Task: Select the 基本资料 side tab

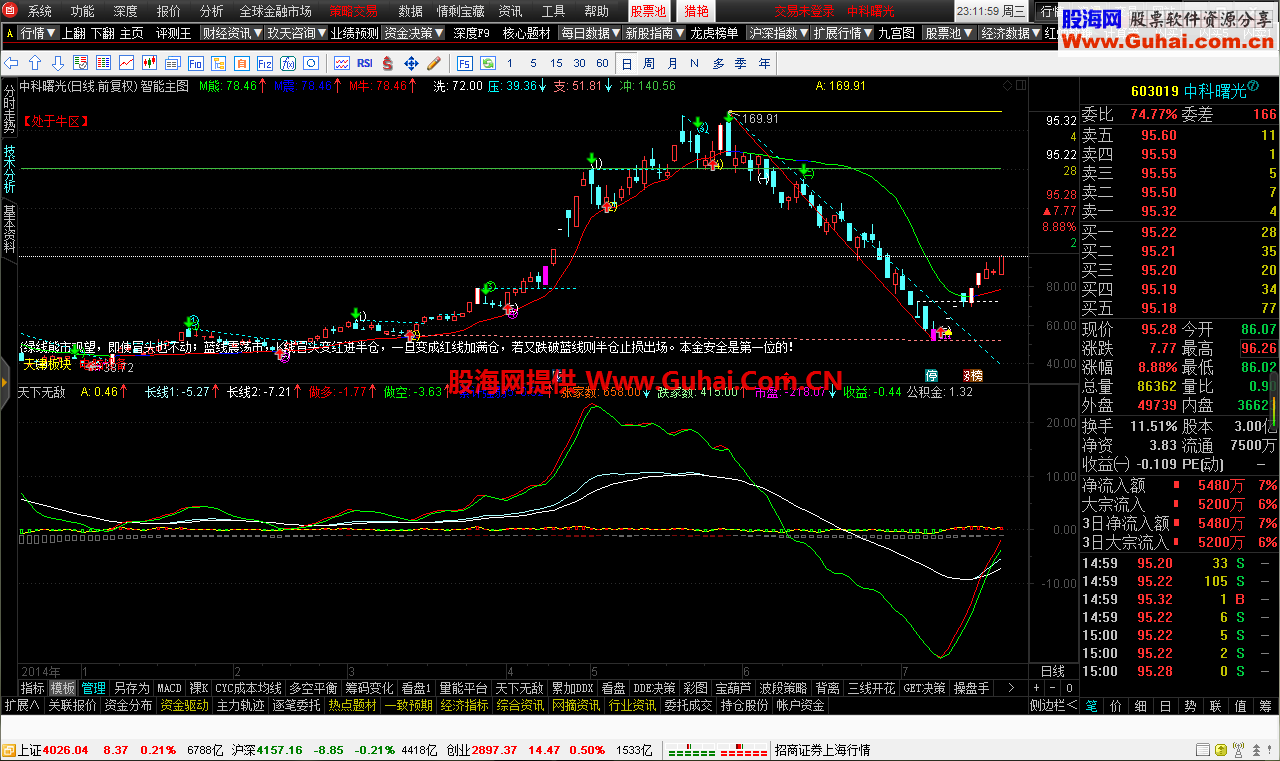Action: [9, 228]
